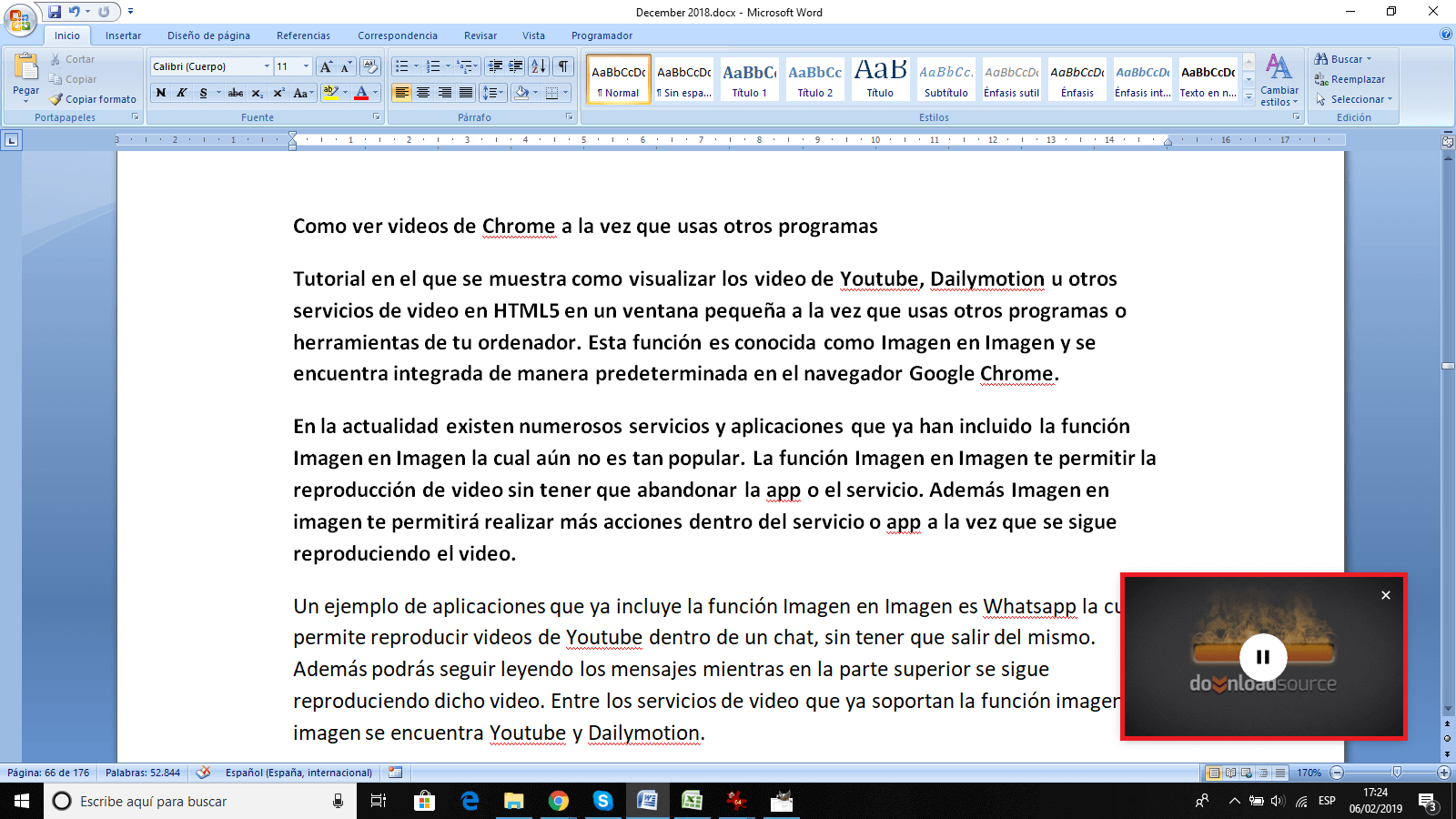This screenshot has width=1456, height=819.
Task: Center align text
Action: 423,93
